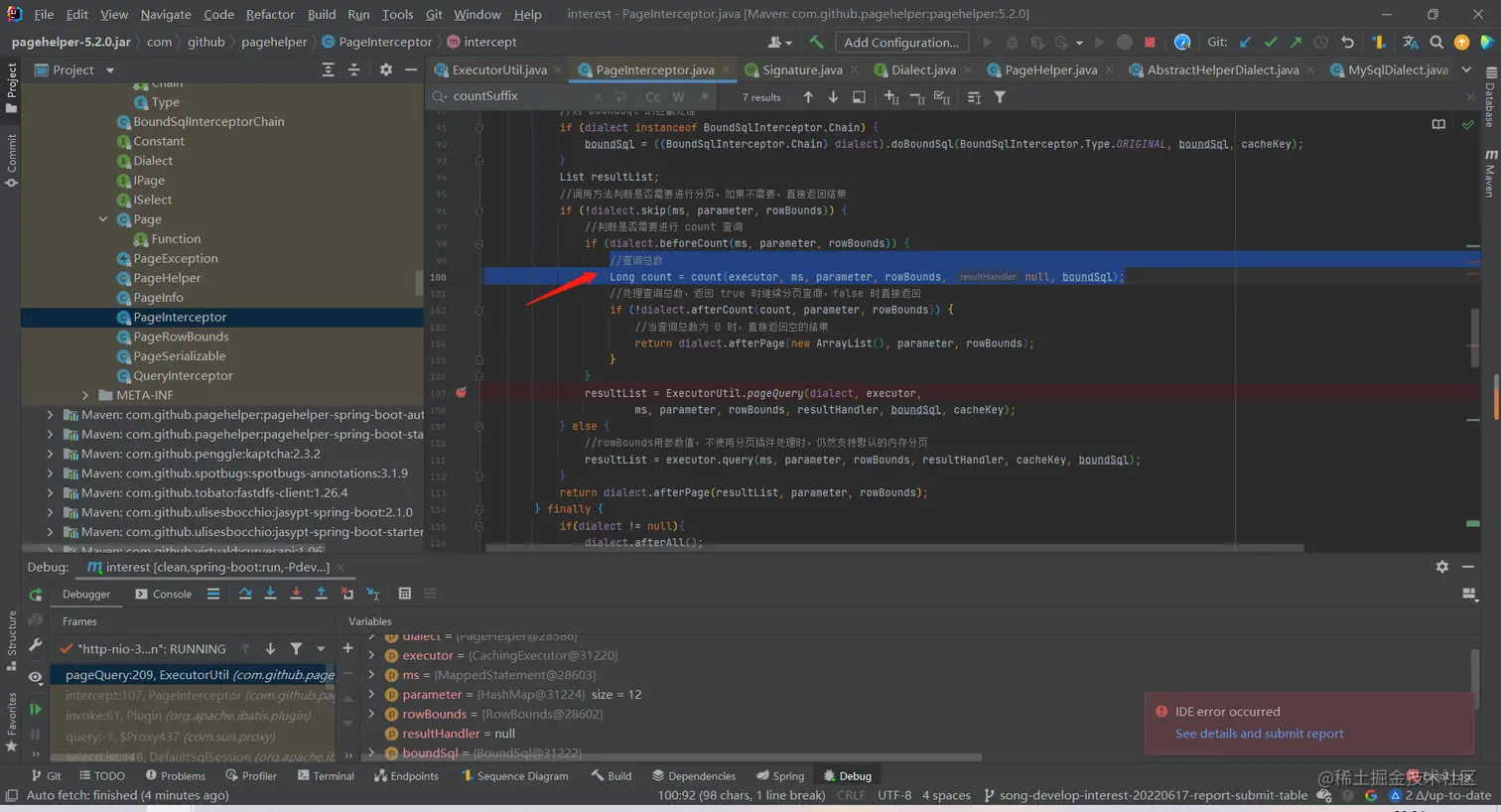Click Add Configuration button
Image resolution: width=1501 pixels, height=812 pixels.
(901, 42)
